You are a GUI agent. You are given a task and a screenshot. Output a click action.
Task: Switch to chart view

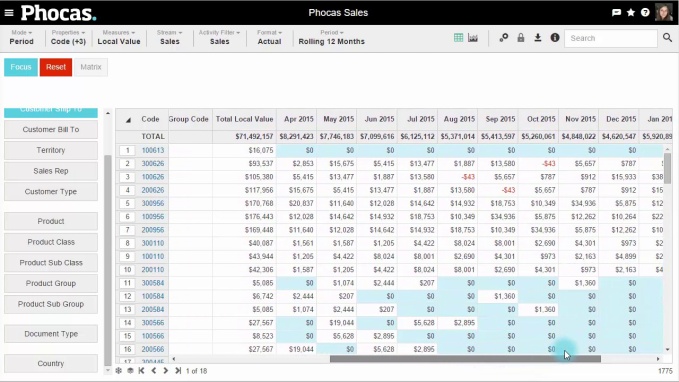point(473,38)
